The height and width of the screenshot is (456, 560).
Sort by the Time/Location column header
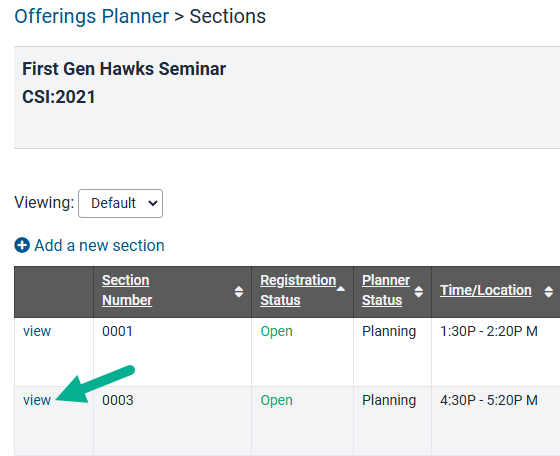486,290
